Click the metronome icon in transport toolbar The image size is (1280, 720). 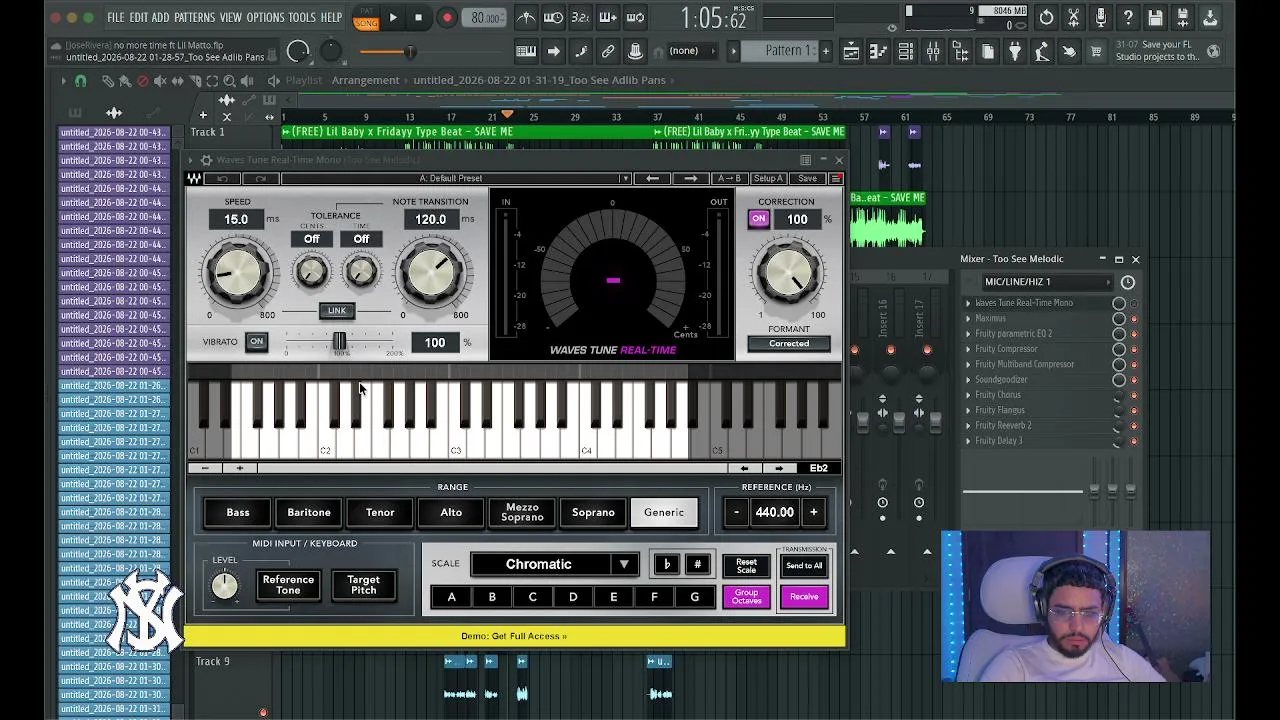[527, 18]
